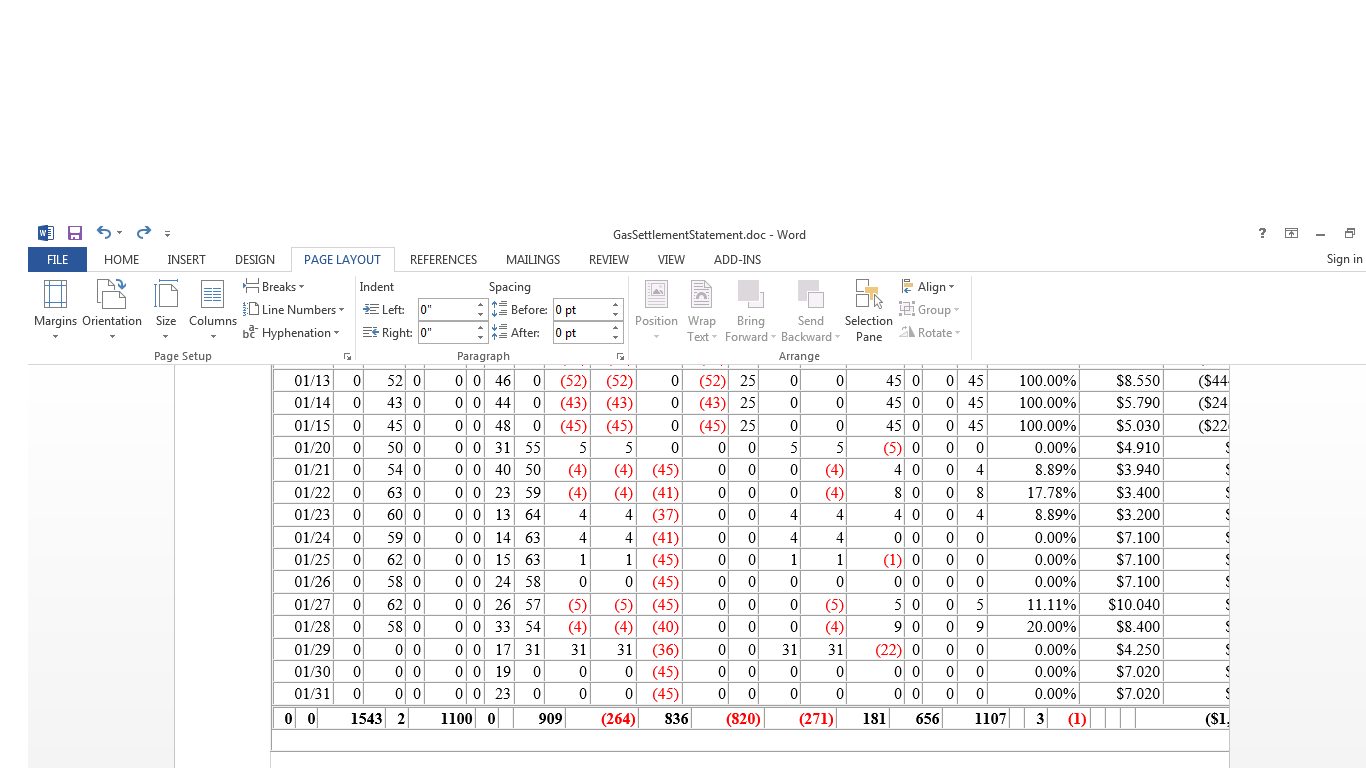Select the 11.11% percentage cell
This screenshot has height=768, width=1366.
(x=1051, y=605)
